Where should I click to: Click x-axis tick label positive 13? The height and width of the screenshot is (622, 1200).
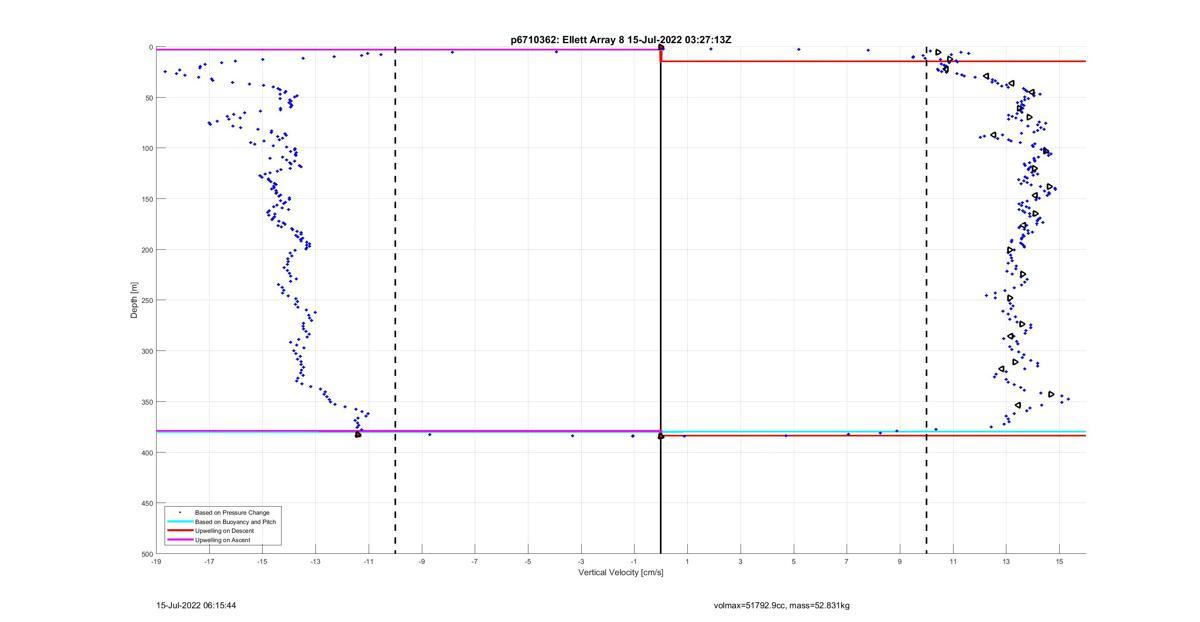click(x=1006, y=561)
